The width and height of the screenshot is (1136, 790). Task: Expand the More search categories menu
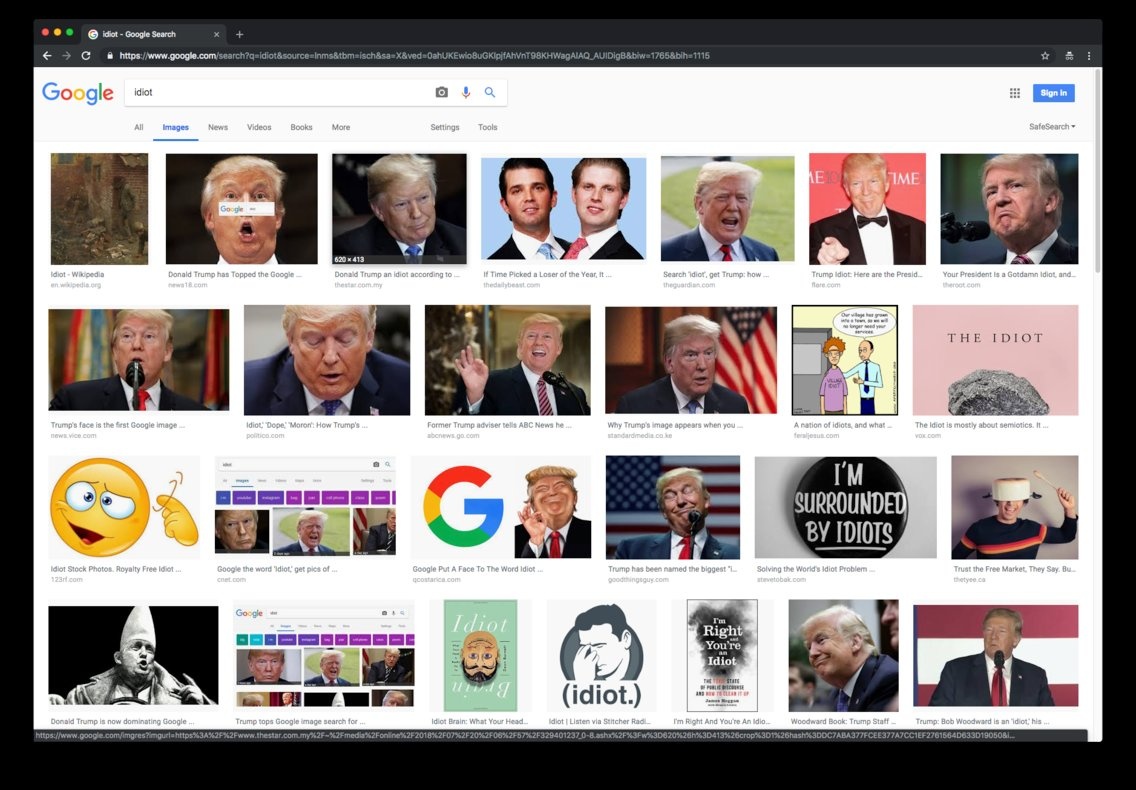(x=340, y=127)
